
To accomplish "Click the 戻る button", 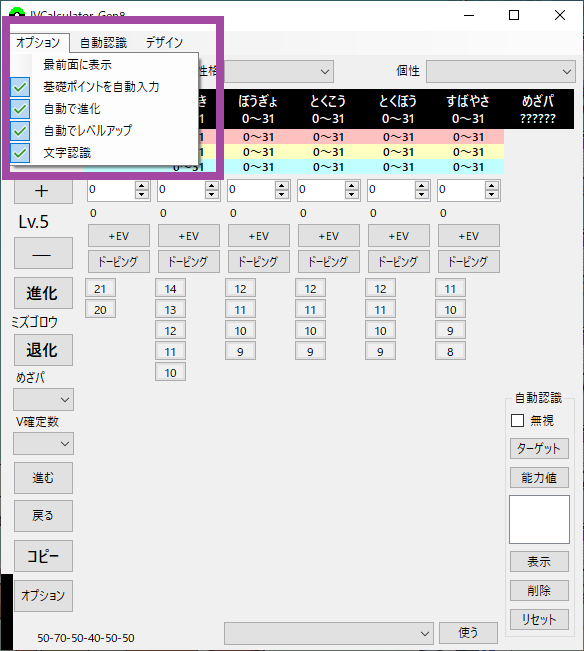I will coord(43,516).
